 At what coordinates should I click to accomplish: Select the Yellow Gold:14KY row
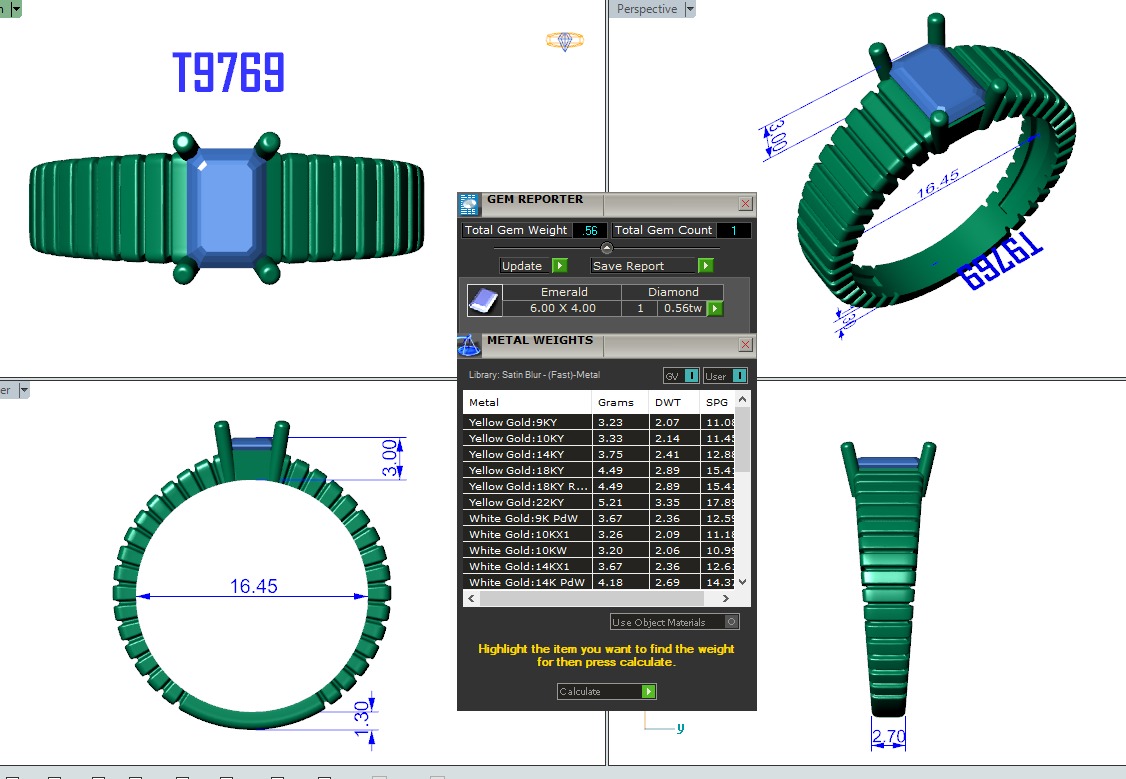tap(530, 454)
